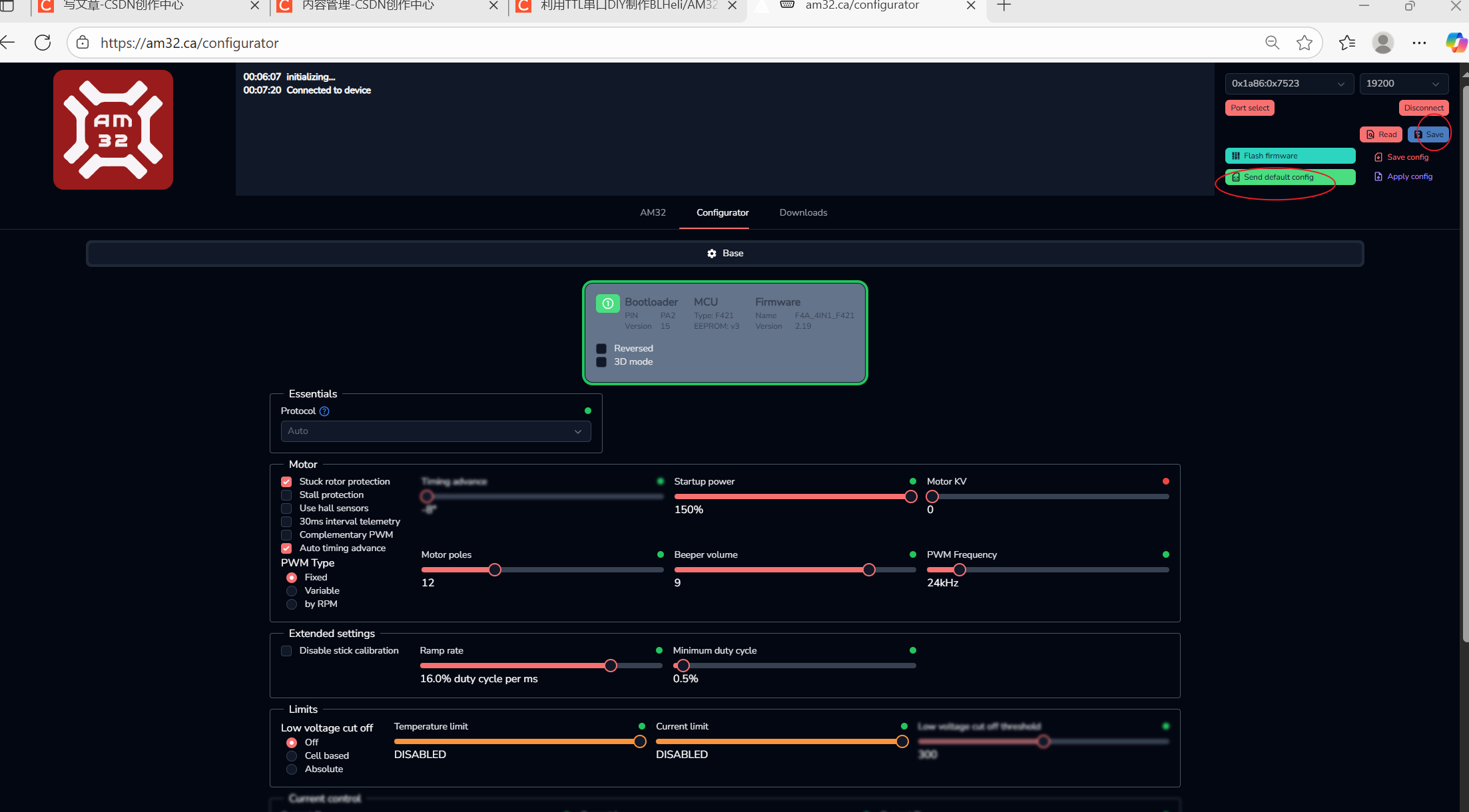This screenshot has height=812, width=1469.
Task: Open the Protocol Auto dropdown
Action: (x=436, y=431)
